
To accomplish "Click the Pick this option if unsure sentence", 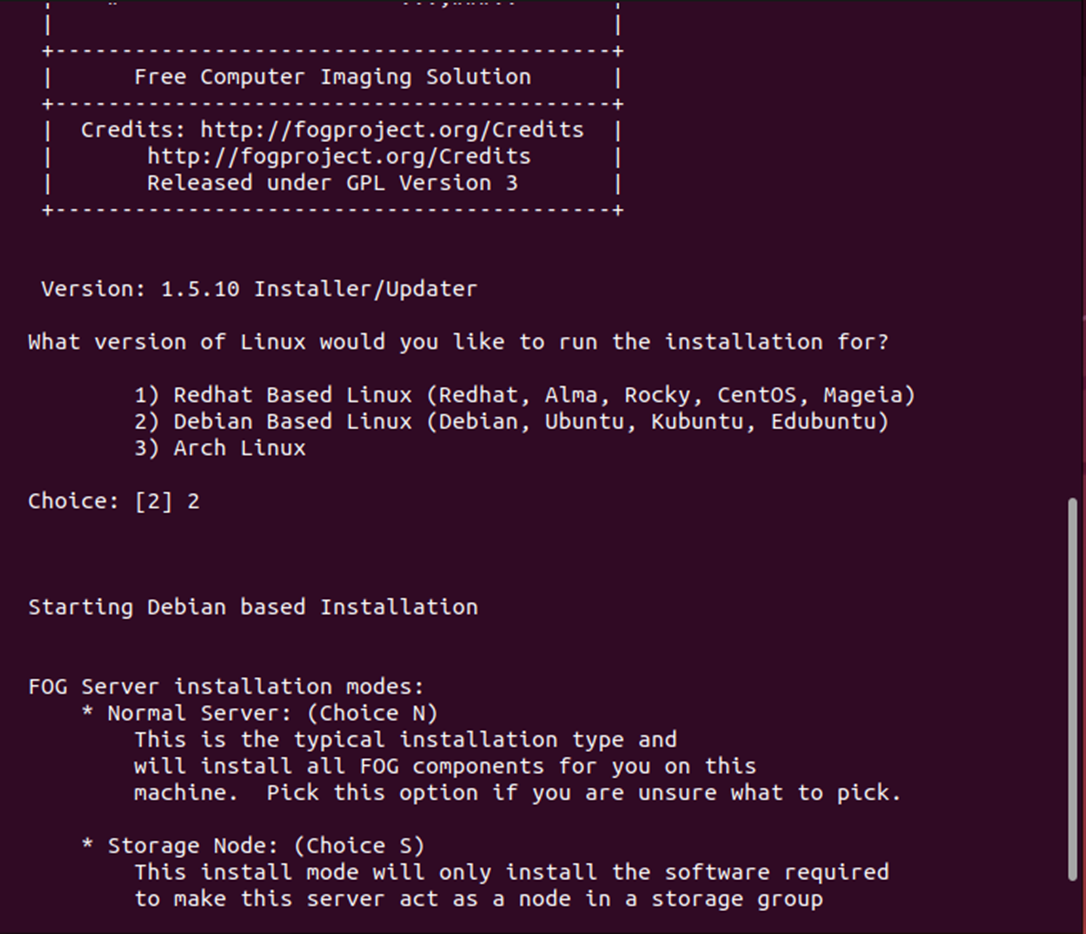I will coord(584,793).
